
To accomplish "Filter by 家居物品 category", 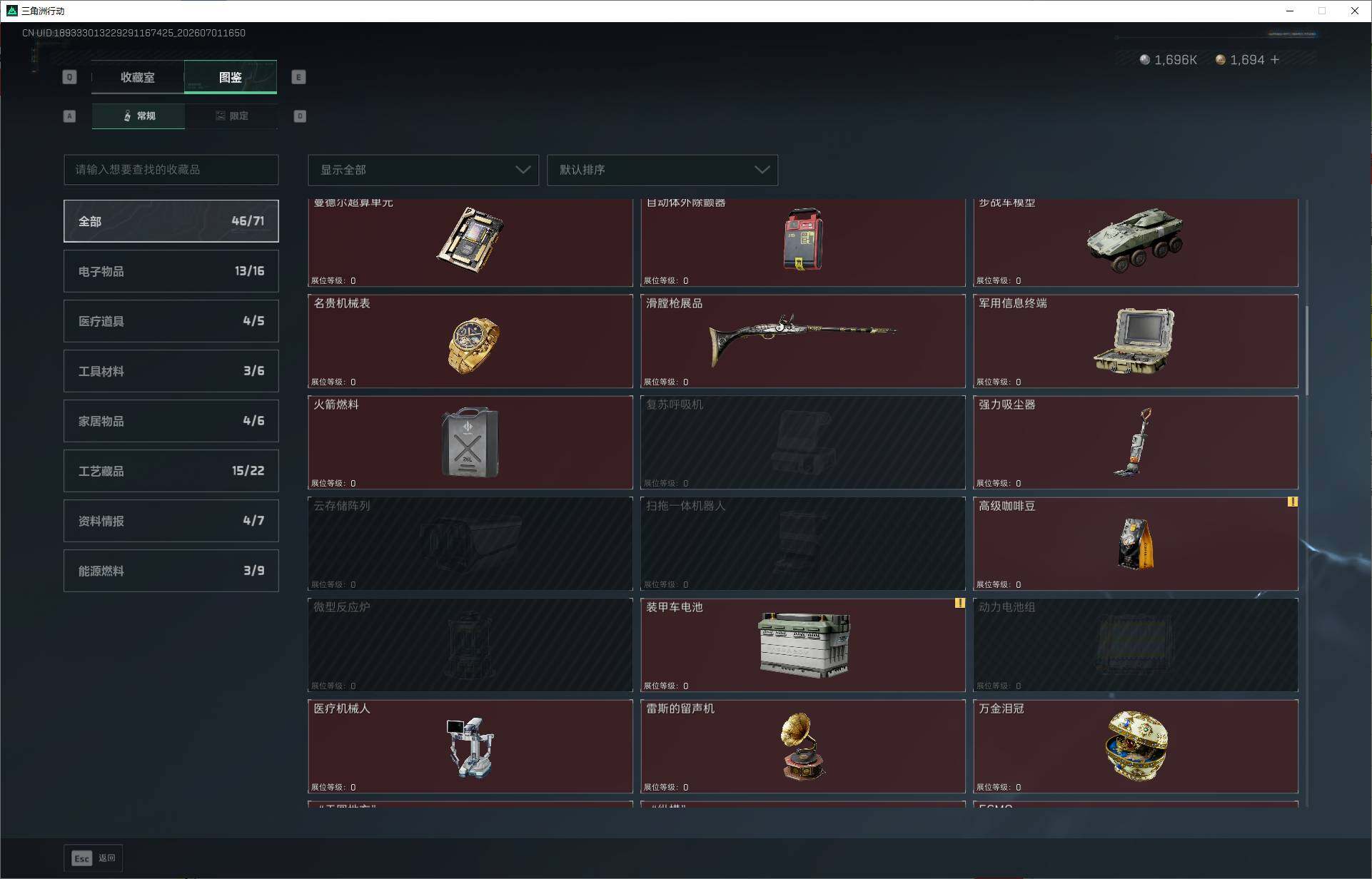I will [x=171, y=421].
